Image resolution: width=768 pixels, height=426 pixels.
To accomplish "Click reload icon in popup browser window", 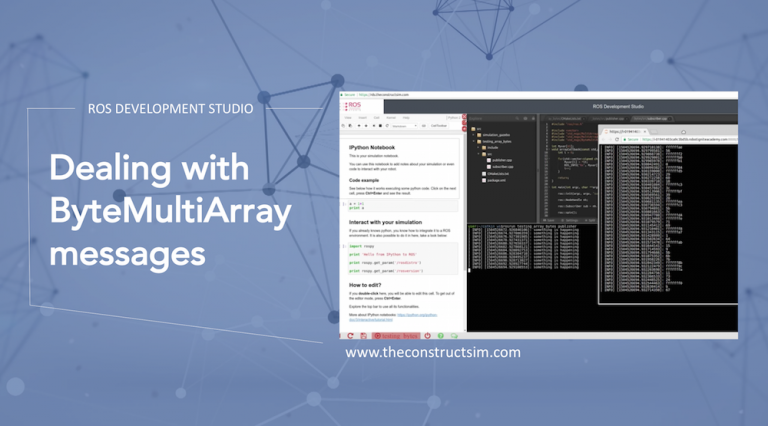I will coord(617,140).
